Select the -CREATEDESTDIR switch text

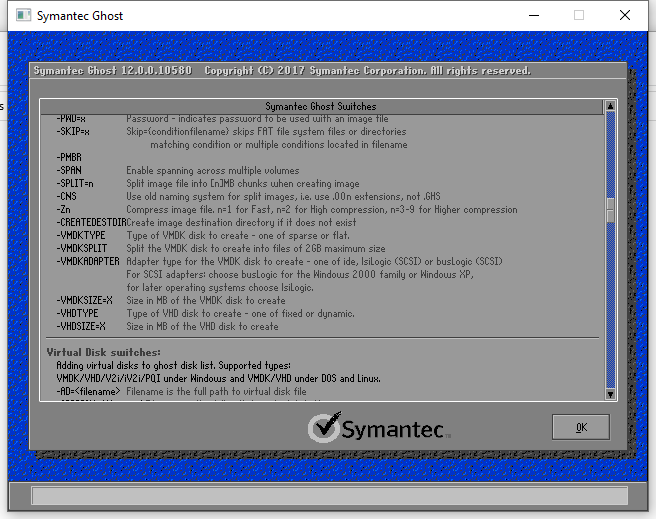pos(91,222)
